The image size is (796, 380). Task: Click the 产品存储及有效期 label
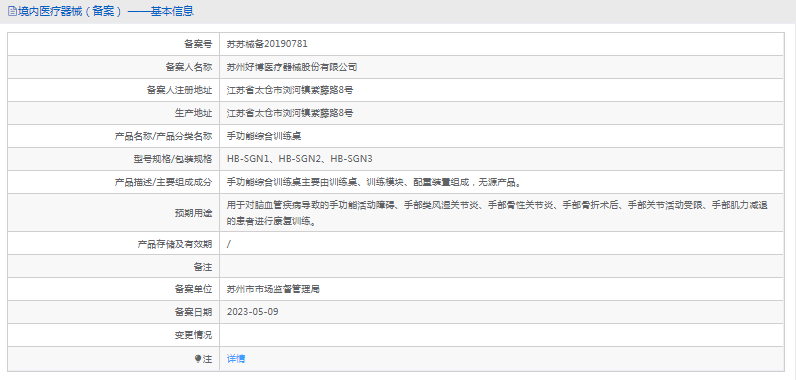tap(175, 244)
